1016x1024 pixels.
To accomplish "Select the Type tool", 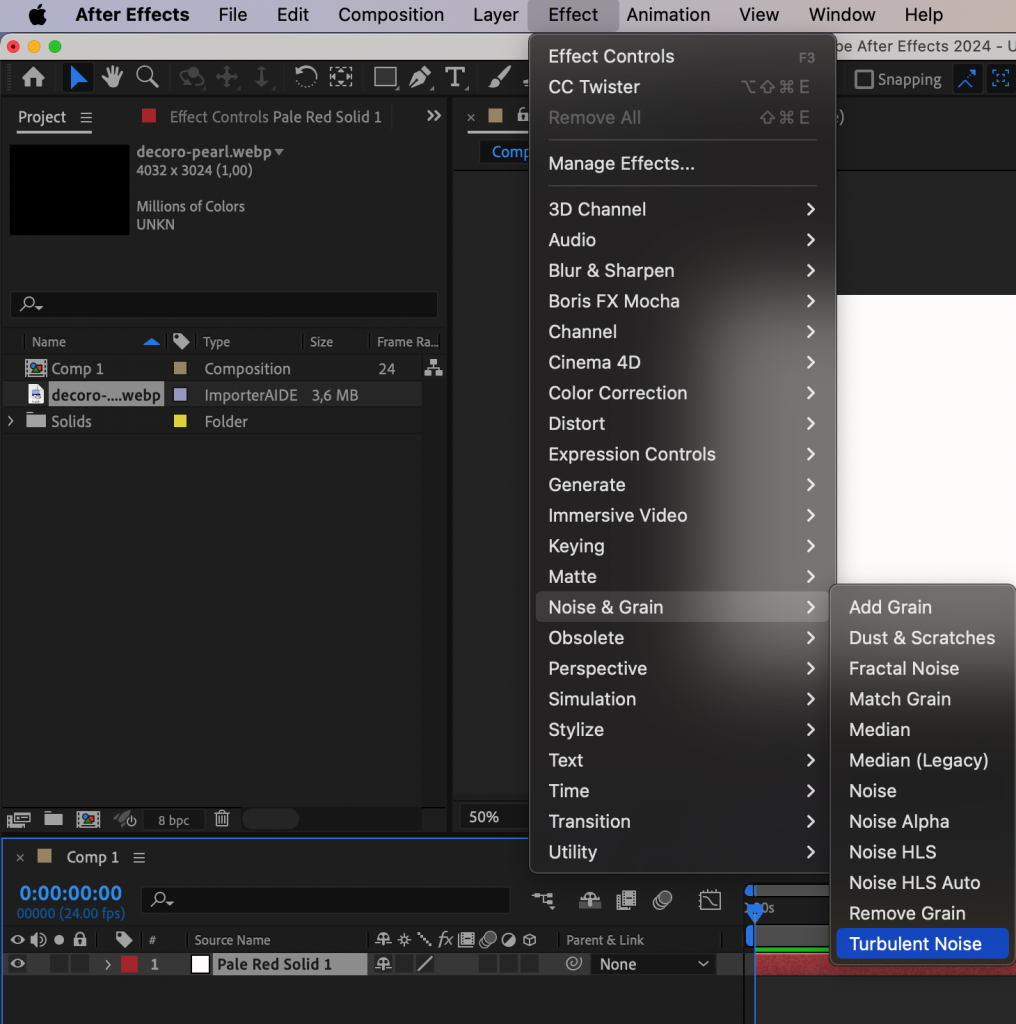I will coord(454,77).
